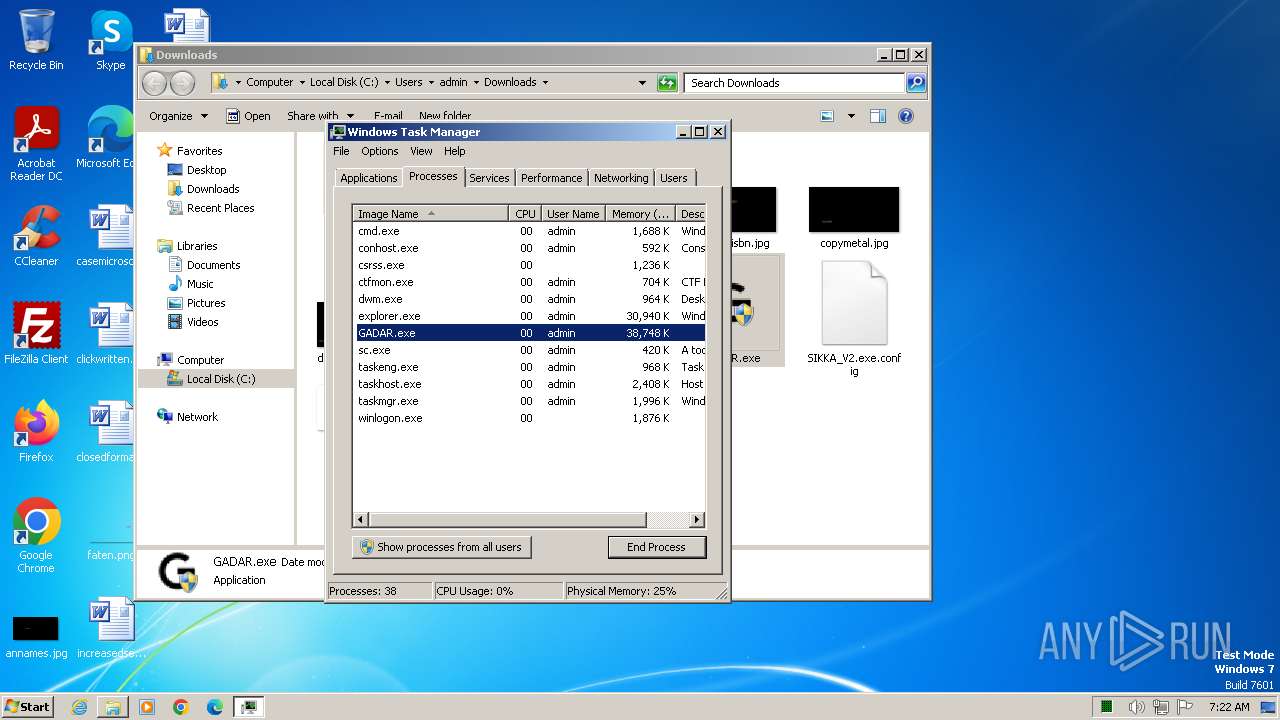
Task: Switch to the Performance tab
Action: (x=551, y=178)
